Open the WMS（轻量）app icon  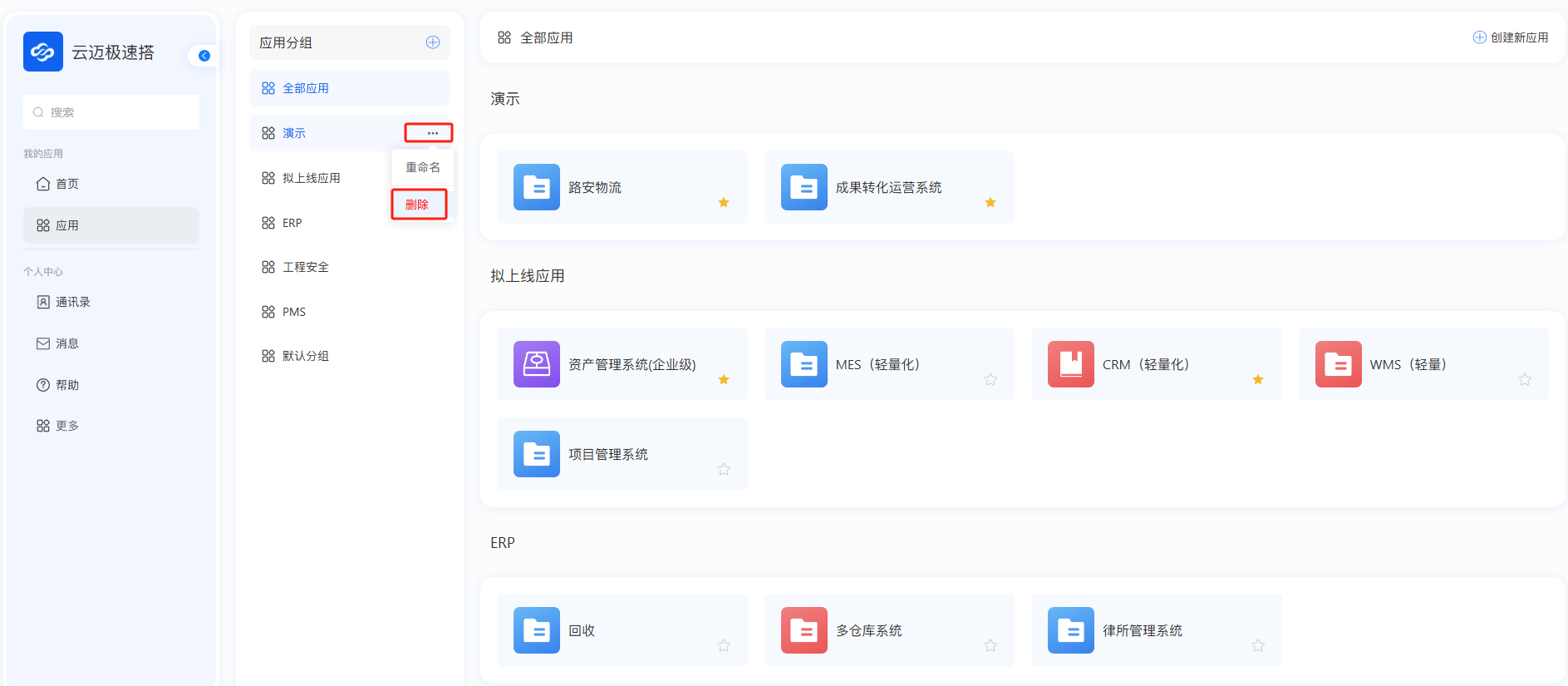coord(1338,364)
